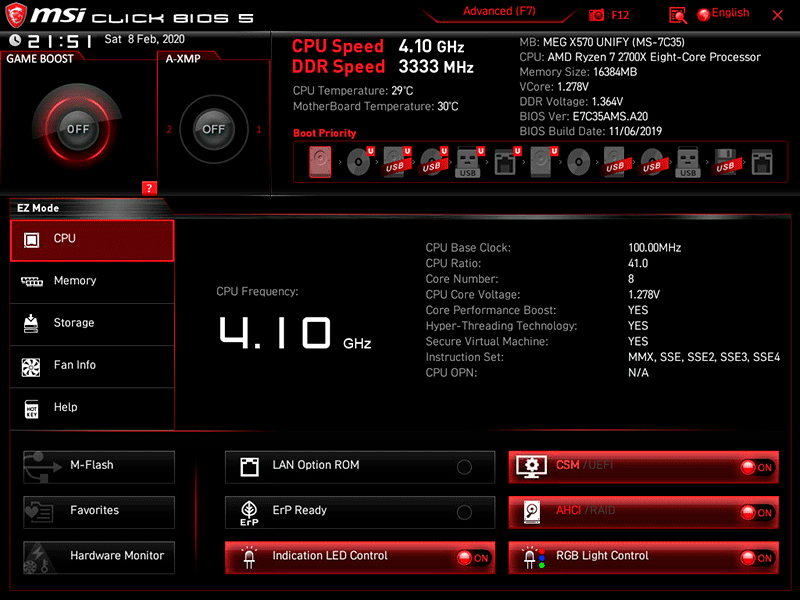
Task: Click the large 4.10 GHz CPU Frequency value
Action: tap(294, 334)
